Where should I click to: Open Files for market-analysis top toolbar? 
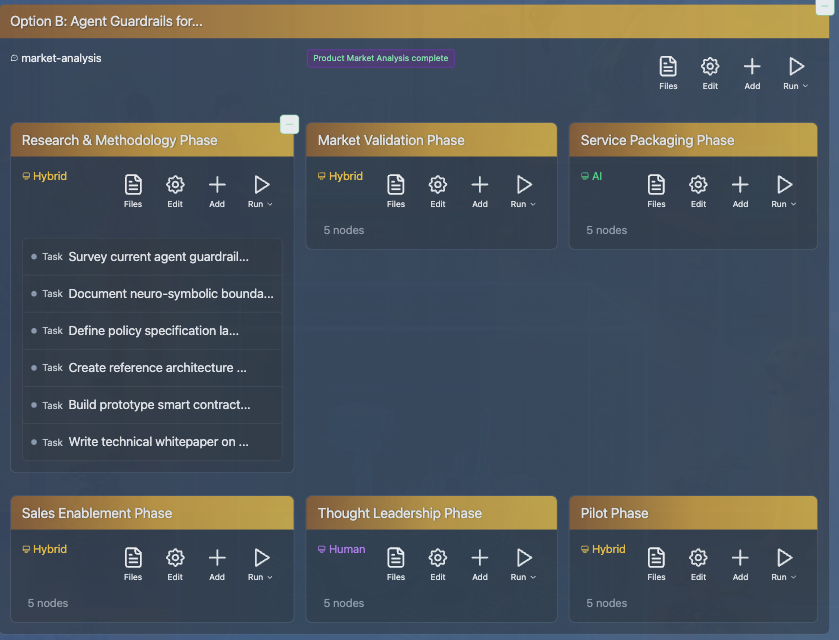[x=668, y=73]
